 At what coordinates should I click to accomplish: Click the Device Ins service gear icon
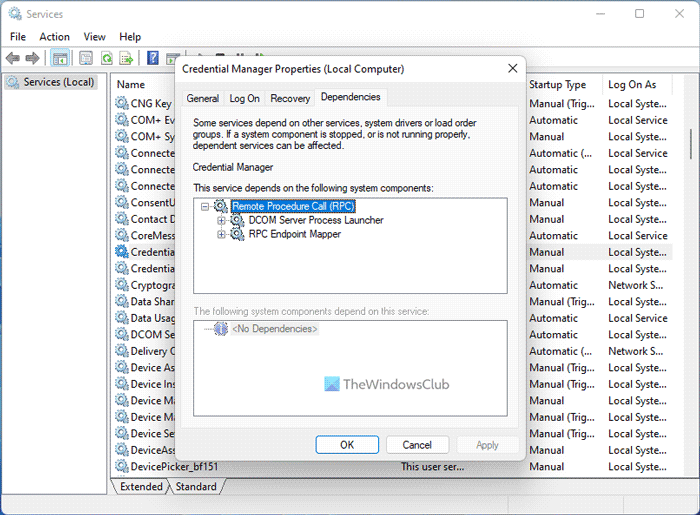(x=122, y=384)
